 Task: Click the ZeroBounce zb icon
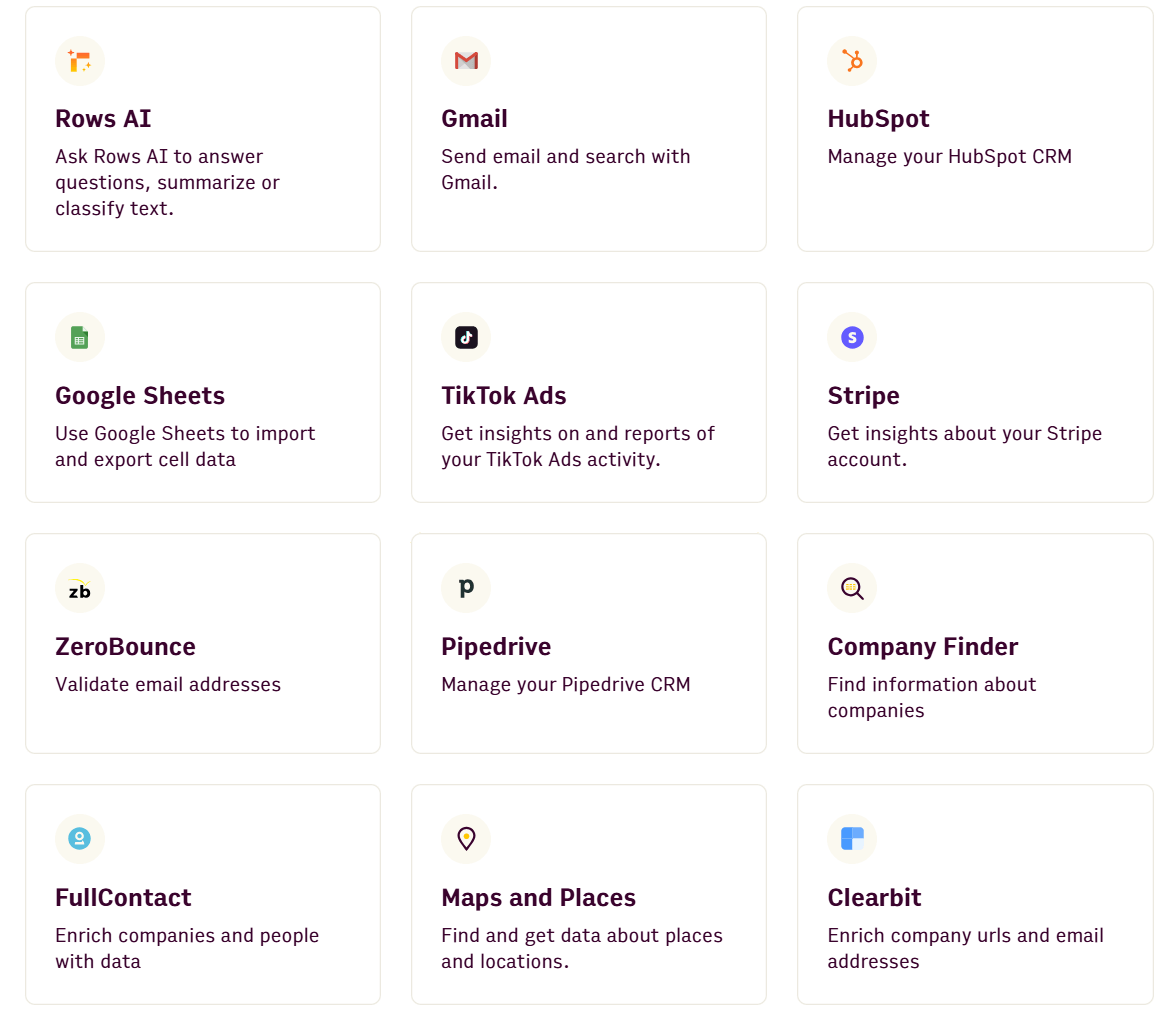point(80,588)
